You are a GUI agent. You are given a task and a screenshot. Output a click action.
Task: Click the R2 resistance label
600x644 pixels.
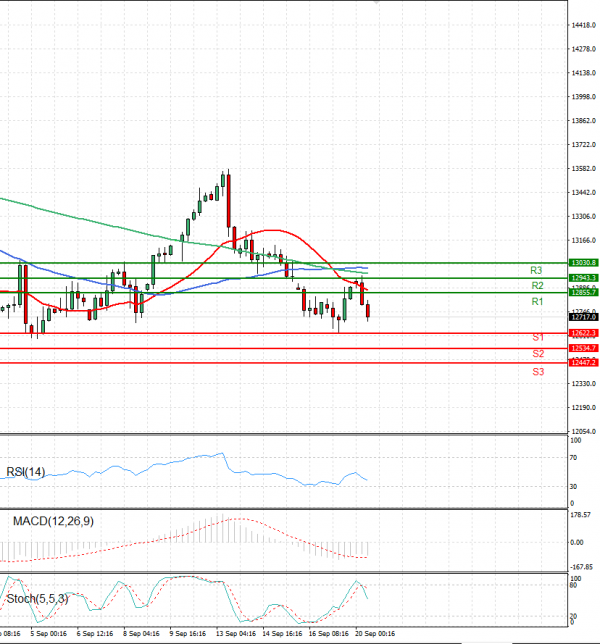(x=537, y=285)
